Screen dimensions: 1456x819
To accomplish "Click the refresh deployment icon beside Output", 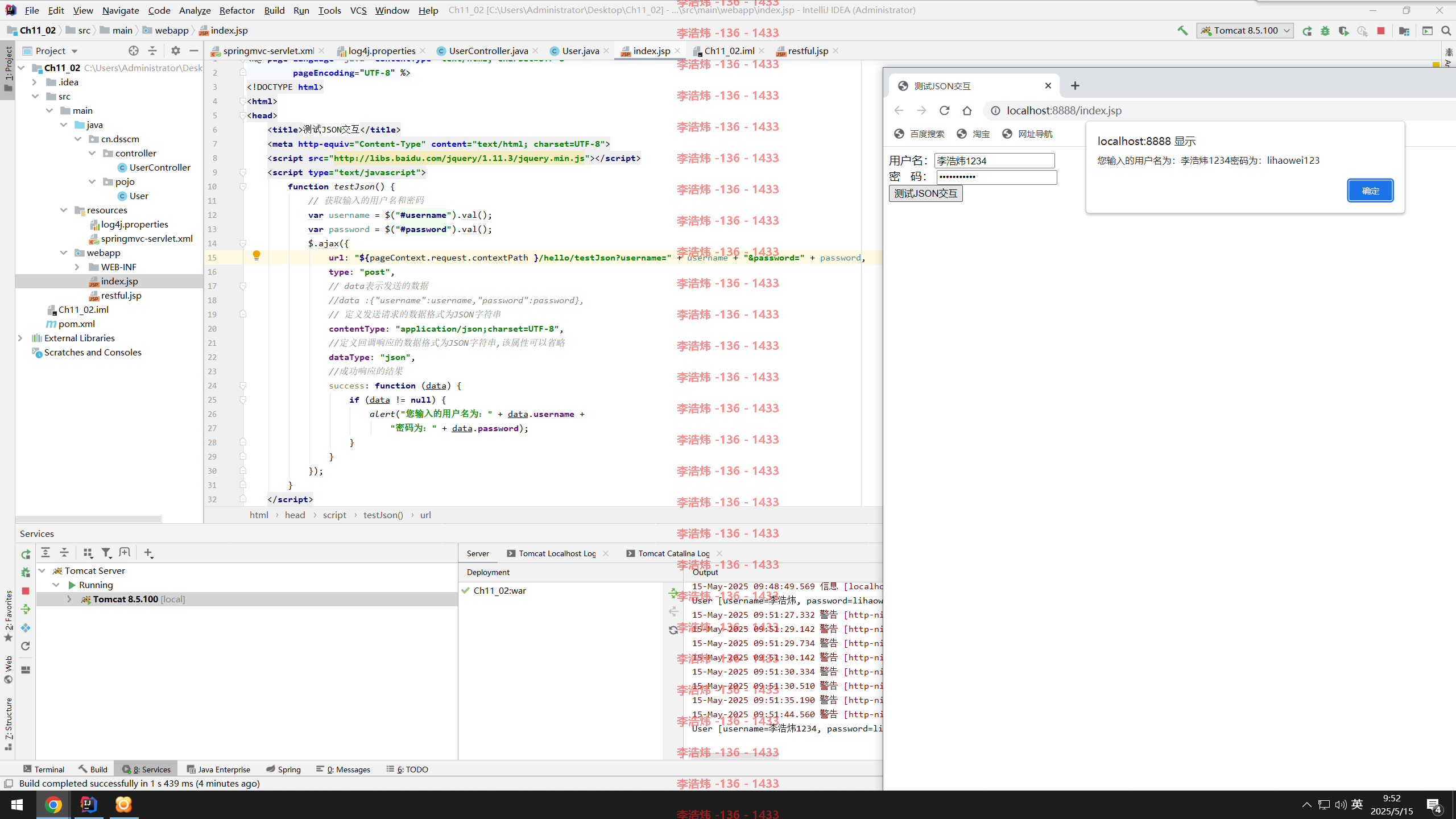I will coord(673,630).
